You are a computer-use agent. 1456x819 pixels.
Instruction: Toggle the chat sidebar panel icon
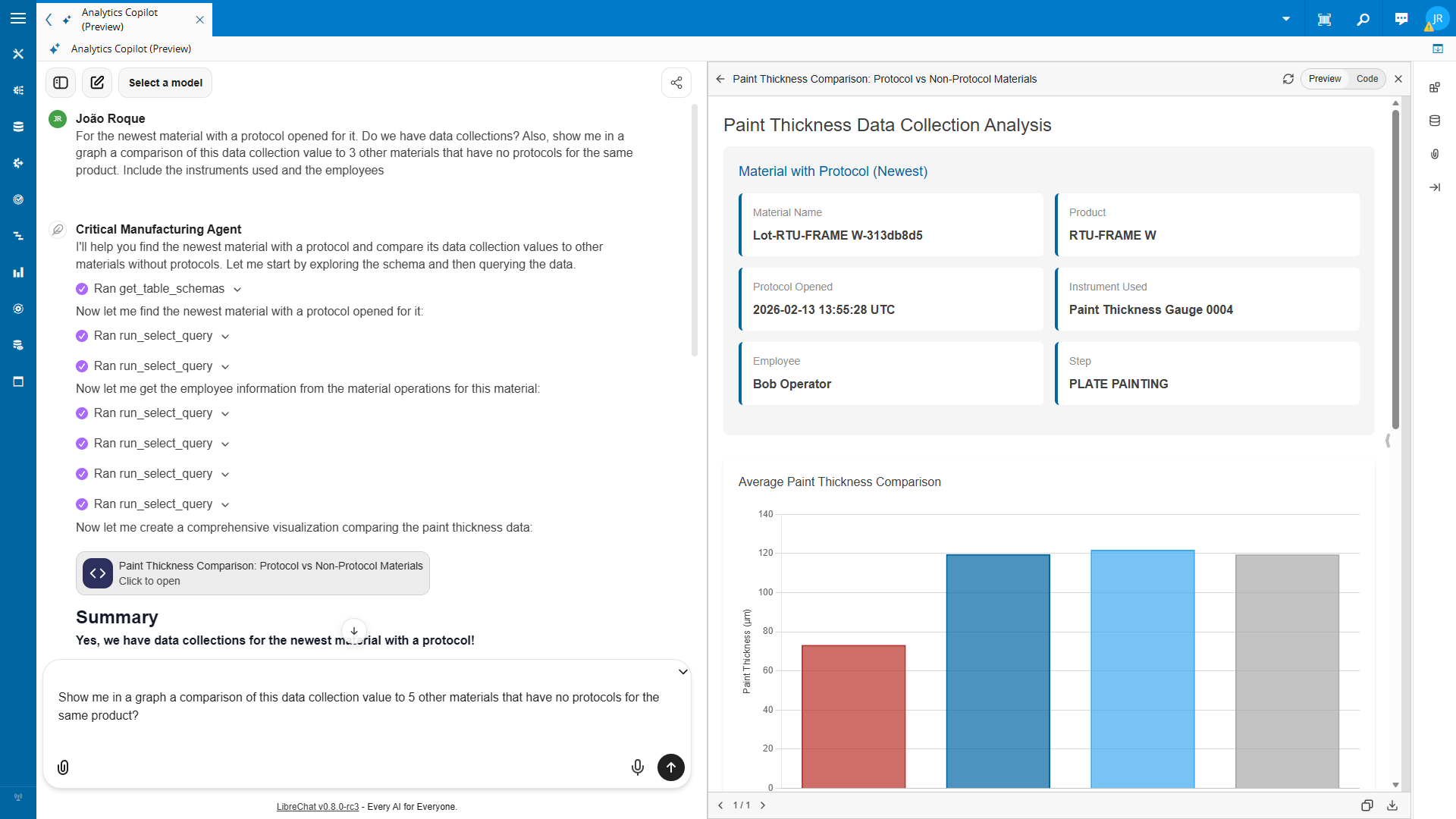(x=61, y=83)
